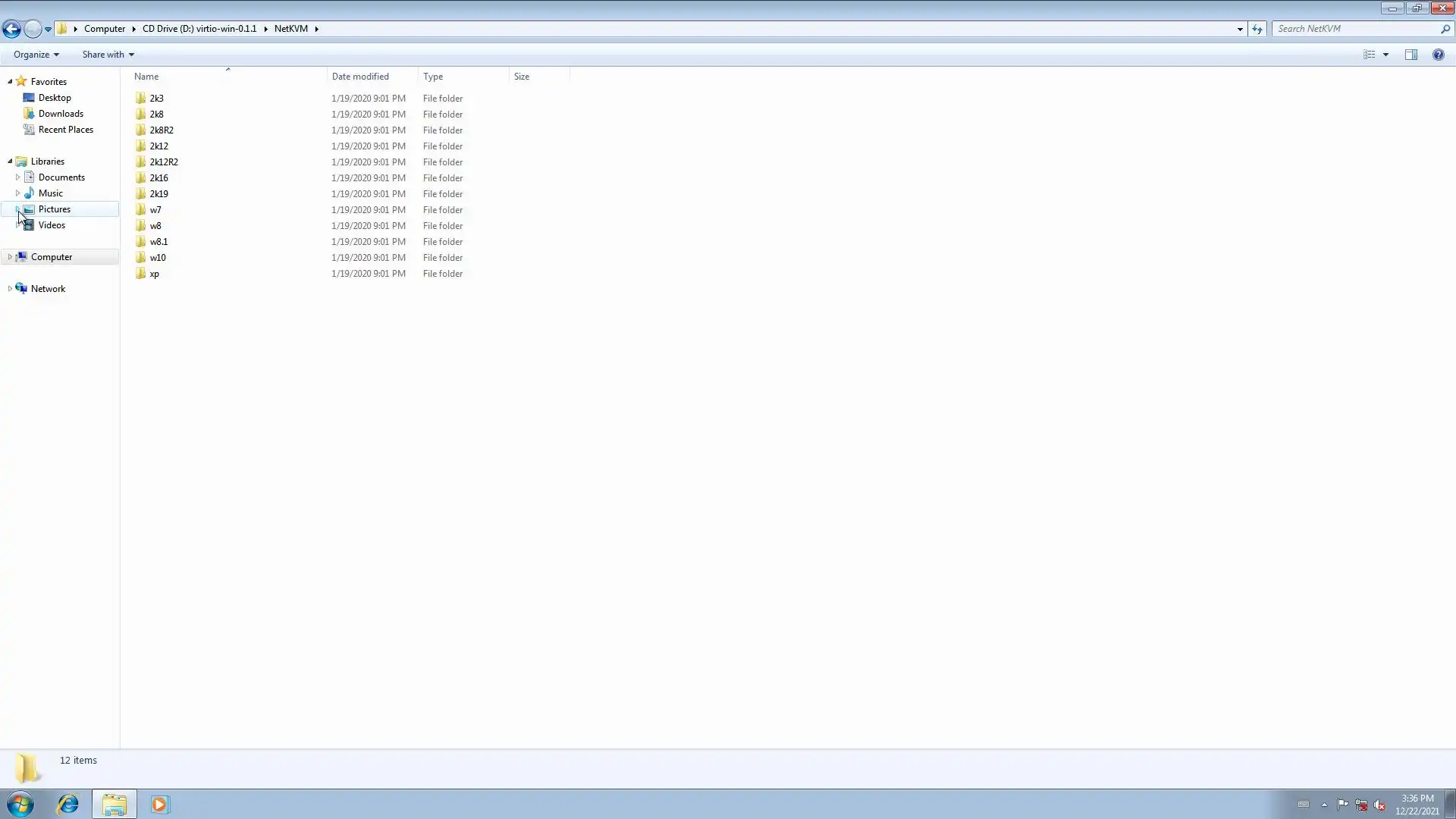
Task: Sort by Date modified column header
Action: click(360, 77)
